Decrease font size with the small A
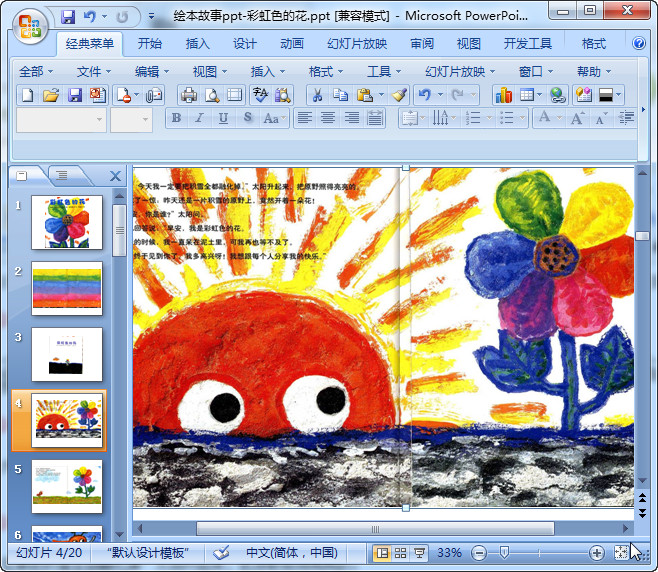Screen dimensions: 658x572 (x=601, y=119)
